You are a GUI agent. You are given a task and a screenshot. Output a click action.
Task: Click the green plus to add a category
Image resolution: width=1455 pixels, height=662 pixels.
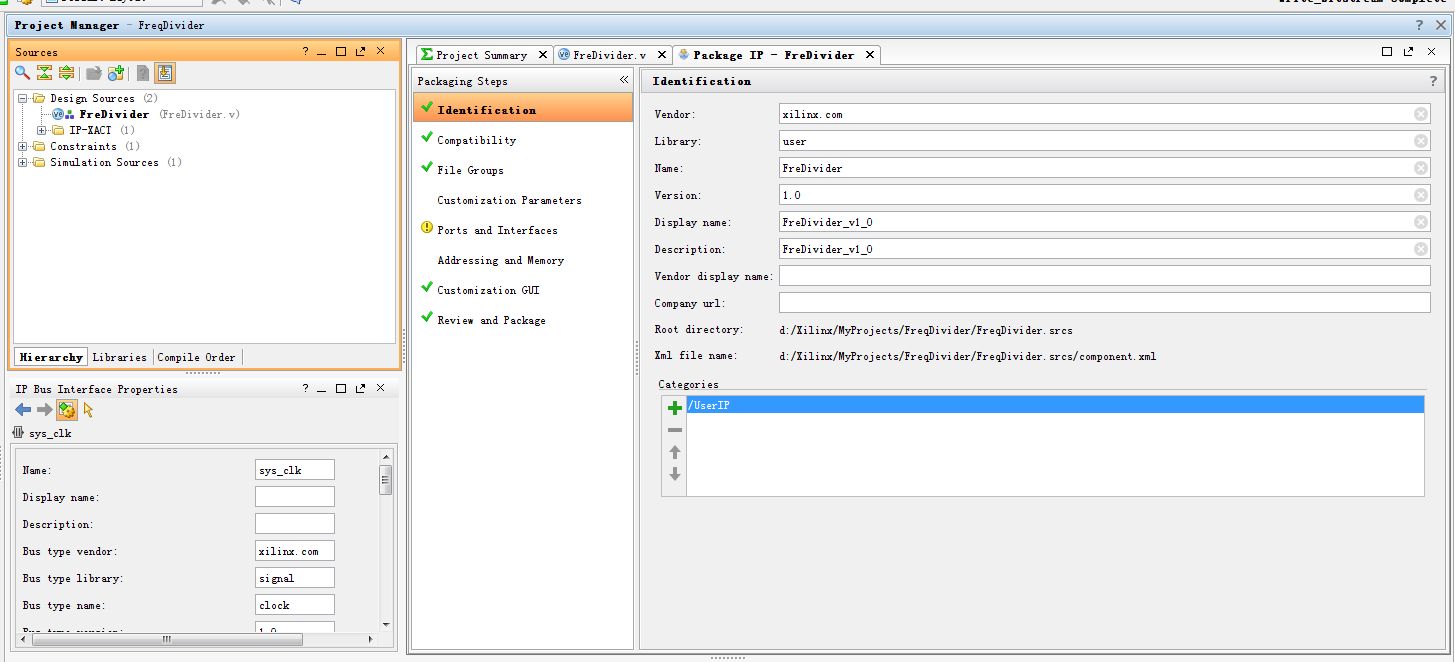click(675, 407)
